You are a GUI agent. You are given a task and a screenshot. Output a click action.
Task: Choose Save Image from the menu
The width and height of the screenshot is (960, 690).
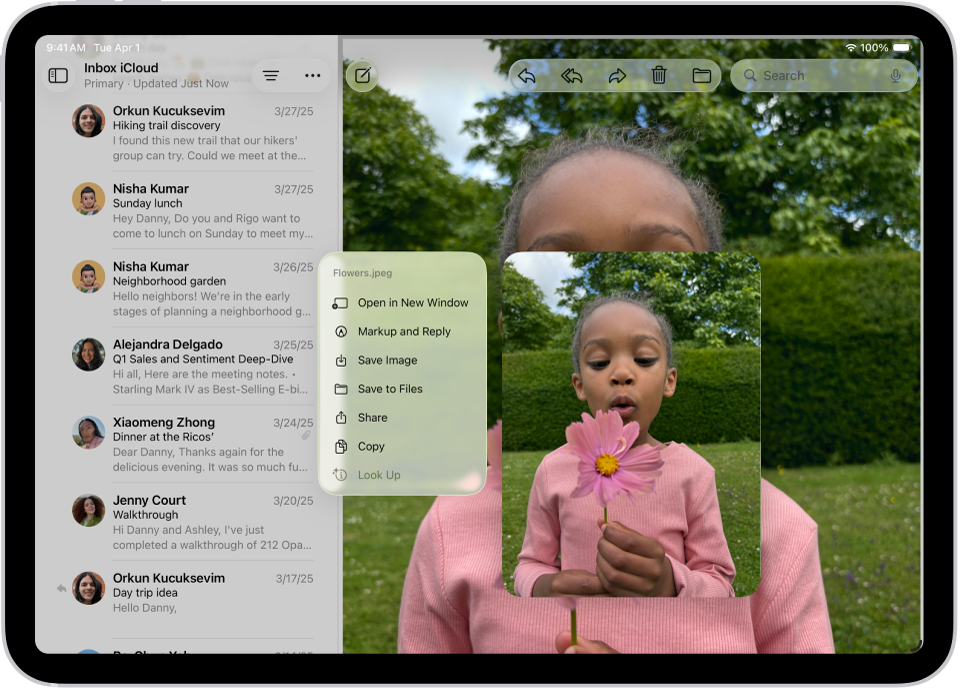point(387,361)
